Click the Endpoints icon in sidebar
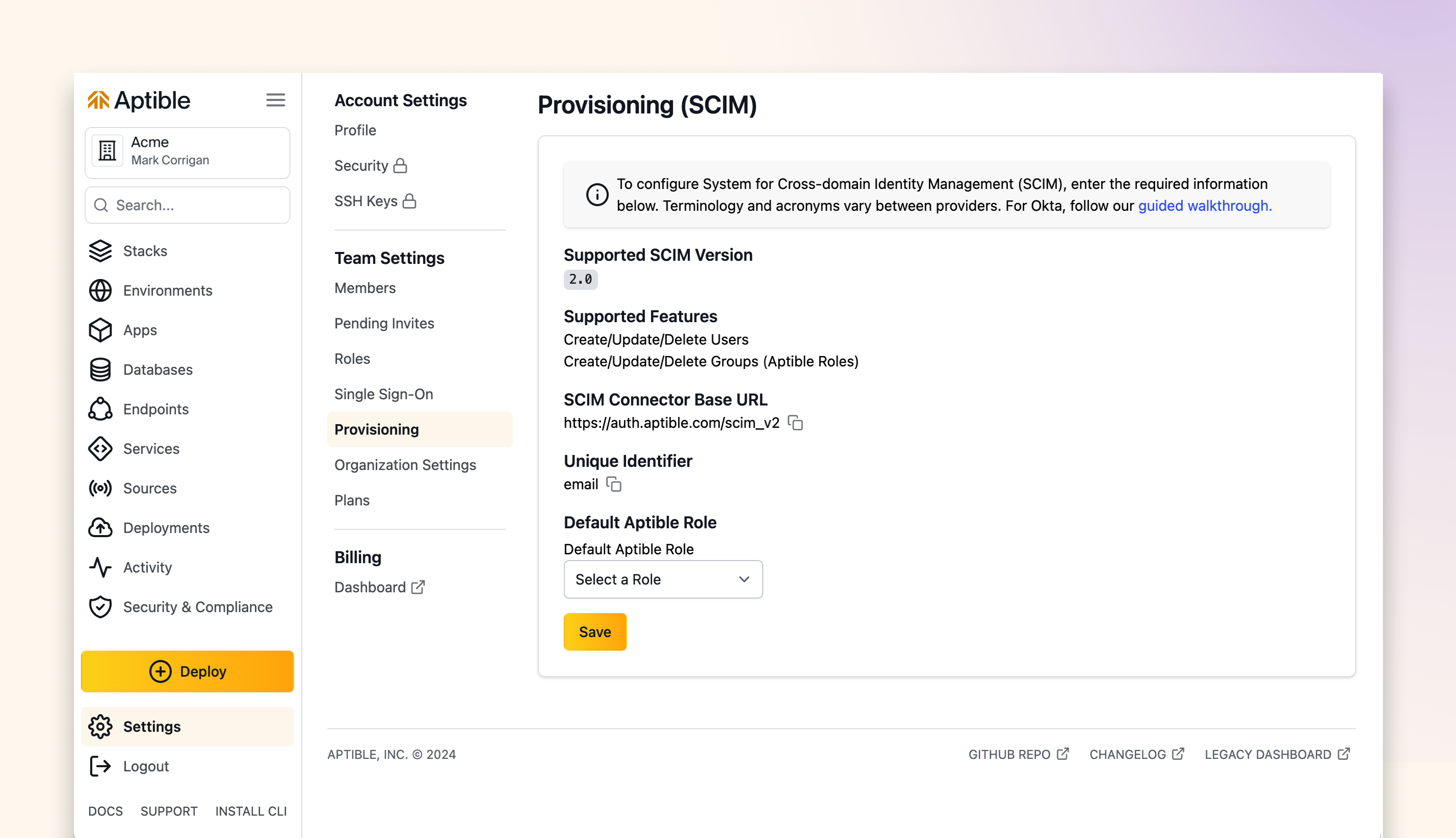 [x=100, y=409]
